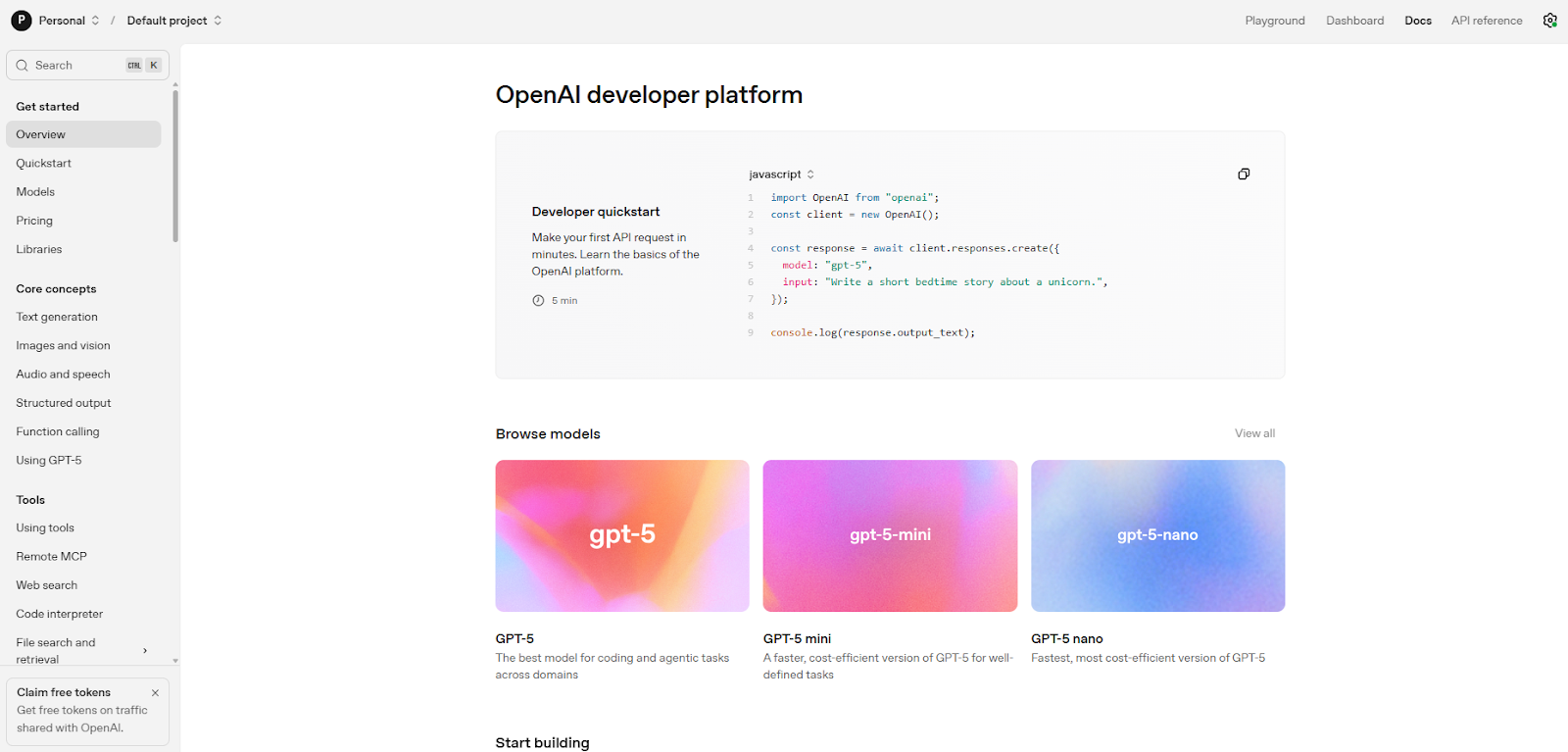Click the 'Tools' section heading

point(30,500)
